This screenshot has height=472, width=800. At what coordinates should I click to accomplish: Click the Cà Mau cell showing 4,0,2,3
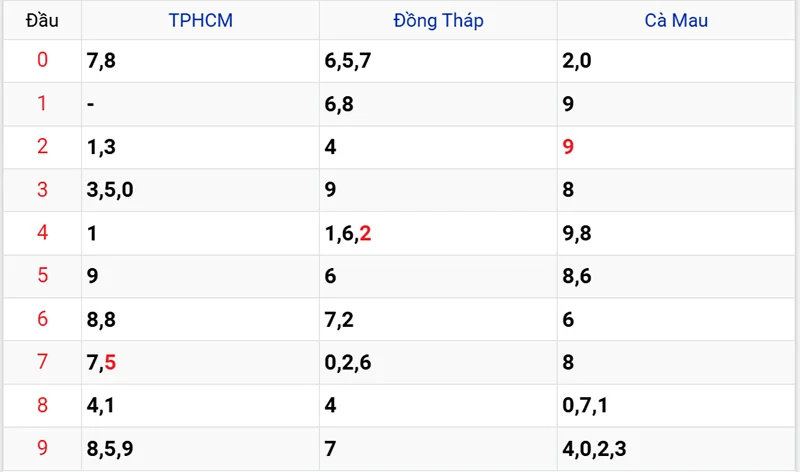click(593, 449)
